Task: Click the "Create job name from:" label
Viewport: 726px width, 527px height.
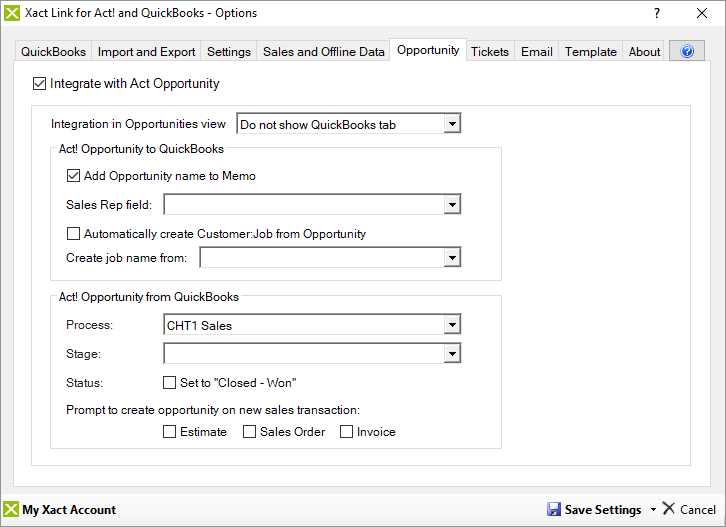Action: pos(126,258)
